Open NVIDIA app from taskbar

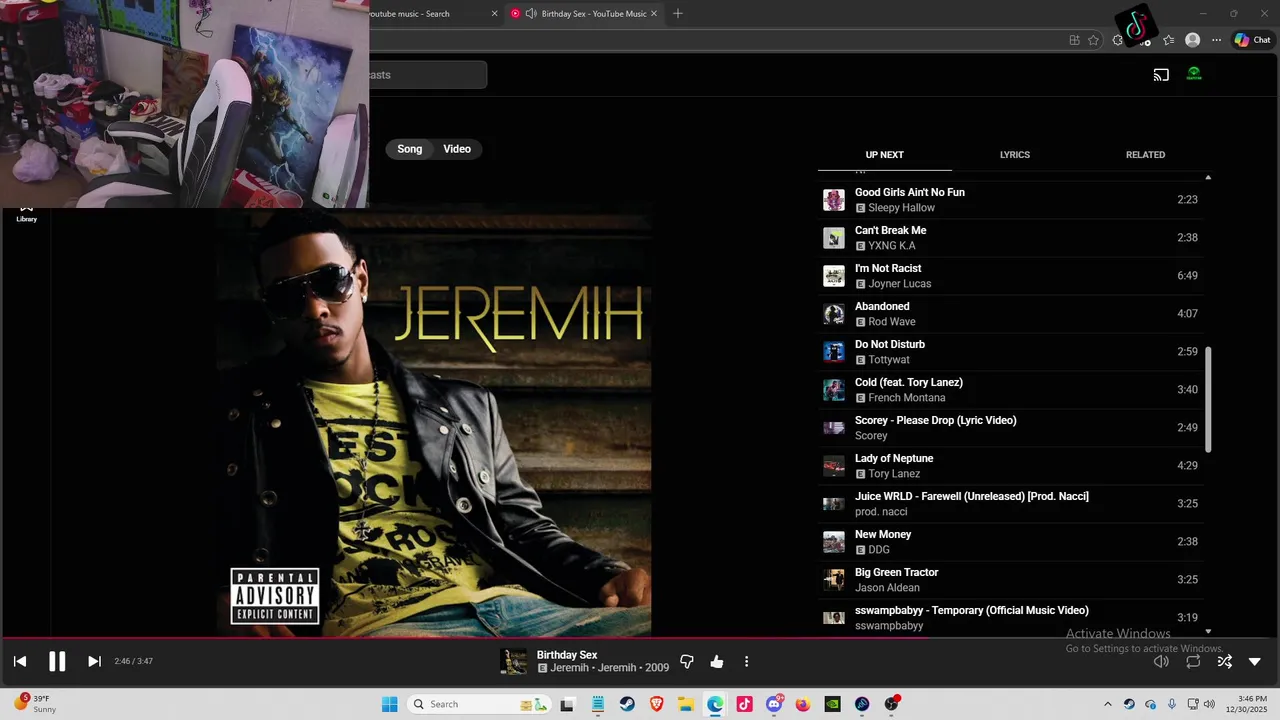pos(832,704)
